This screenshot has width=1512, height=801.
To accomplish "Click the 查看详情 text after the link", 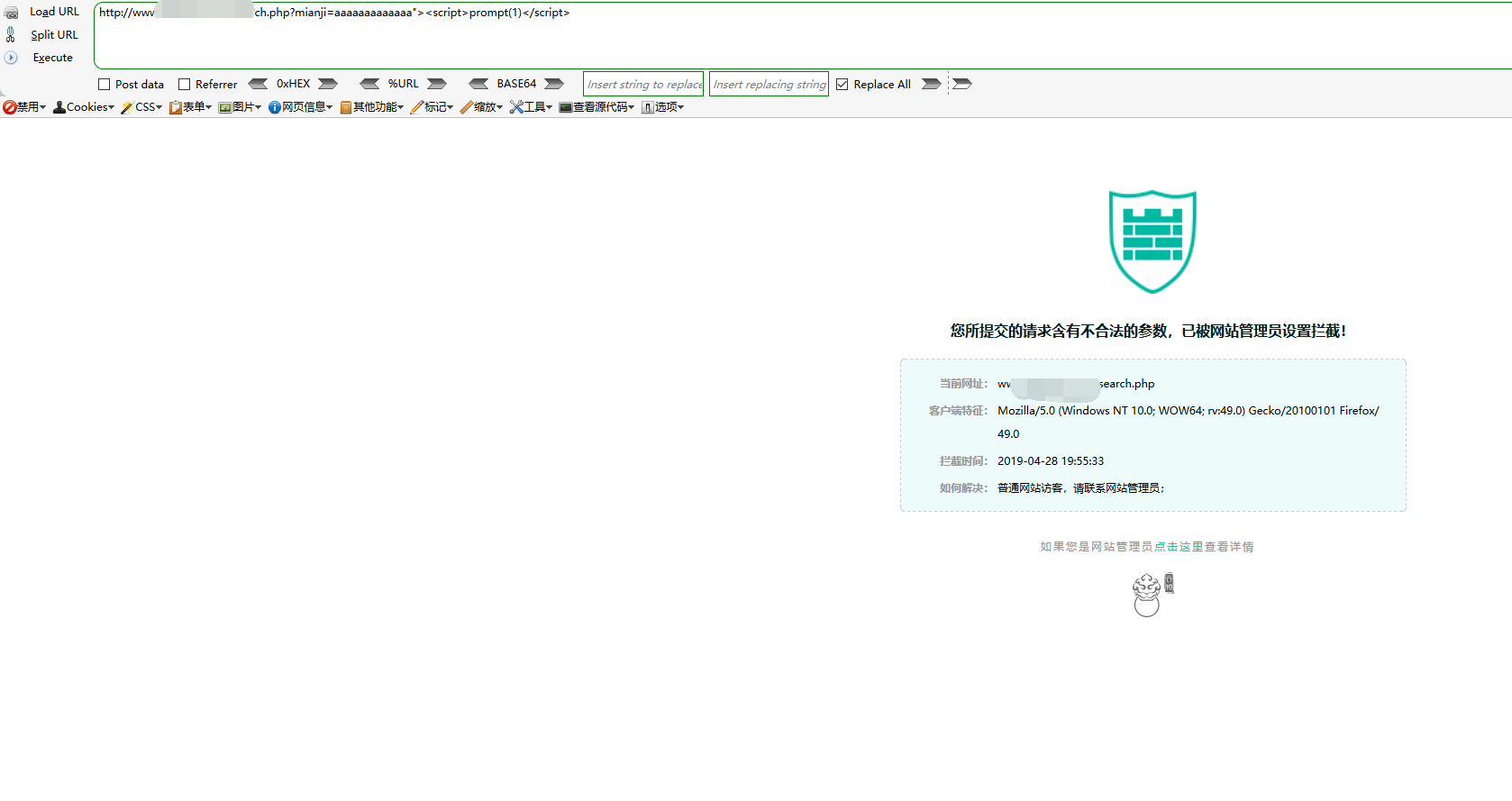I will point(1229,547).
